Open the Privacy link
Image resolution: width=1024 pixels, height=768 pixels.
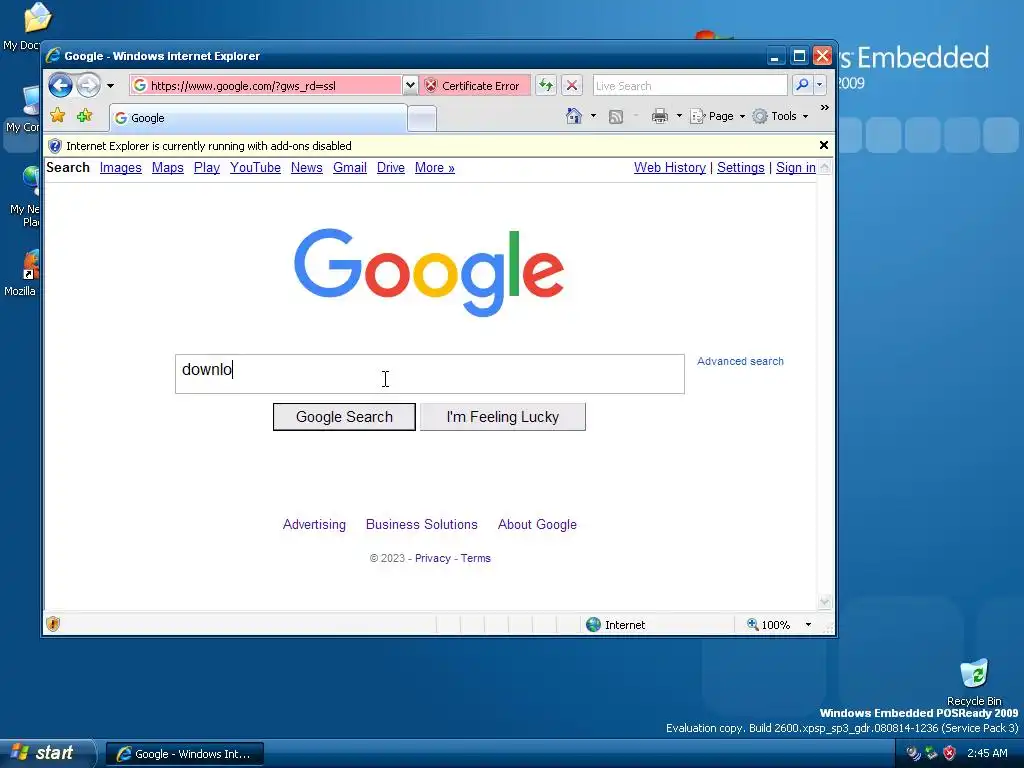click(432, 558)
